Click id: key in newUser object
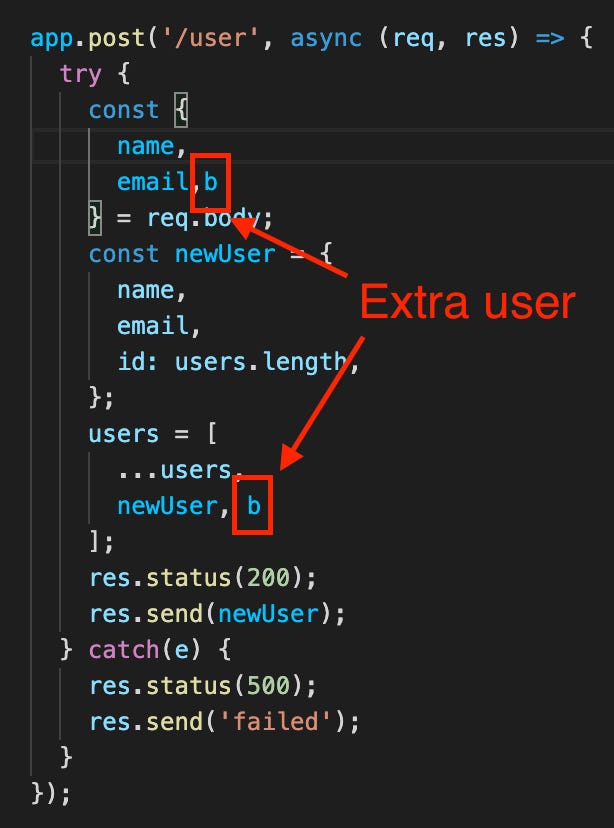 [138, 362]
